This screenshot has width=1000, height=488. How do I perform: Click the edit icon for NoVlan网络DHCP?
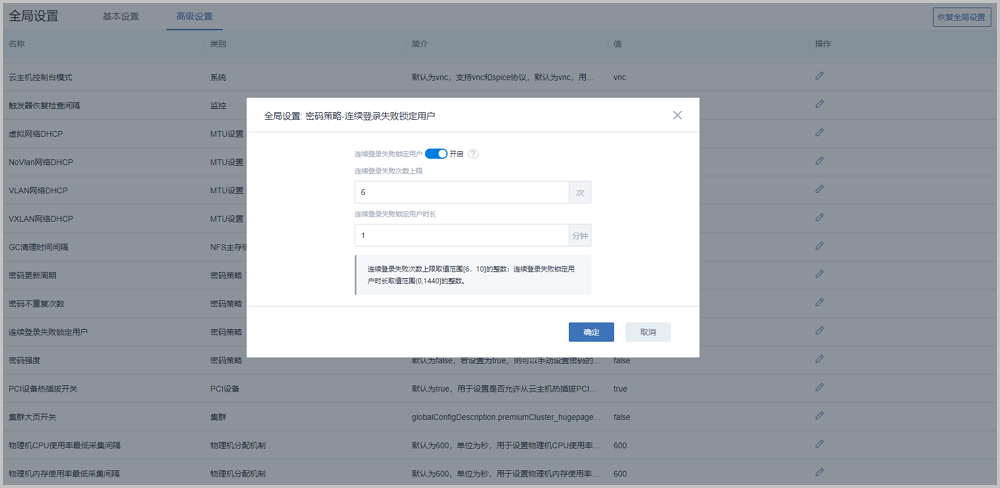point(819,161)
